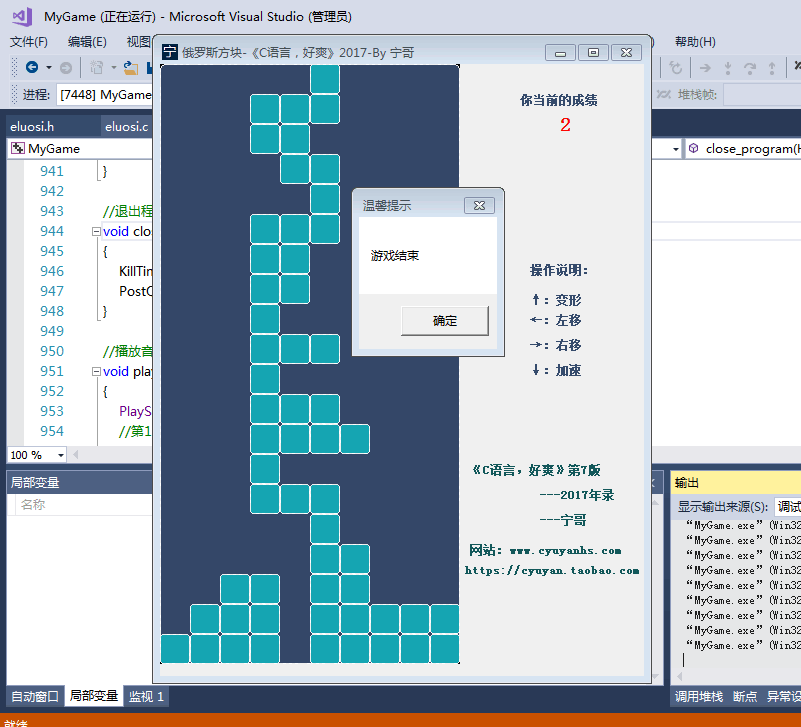Click the 你当前的成绩 label
This screenshot has width=801, height=727.
558,100
